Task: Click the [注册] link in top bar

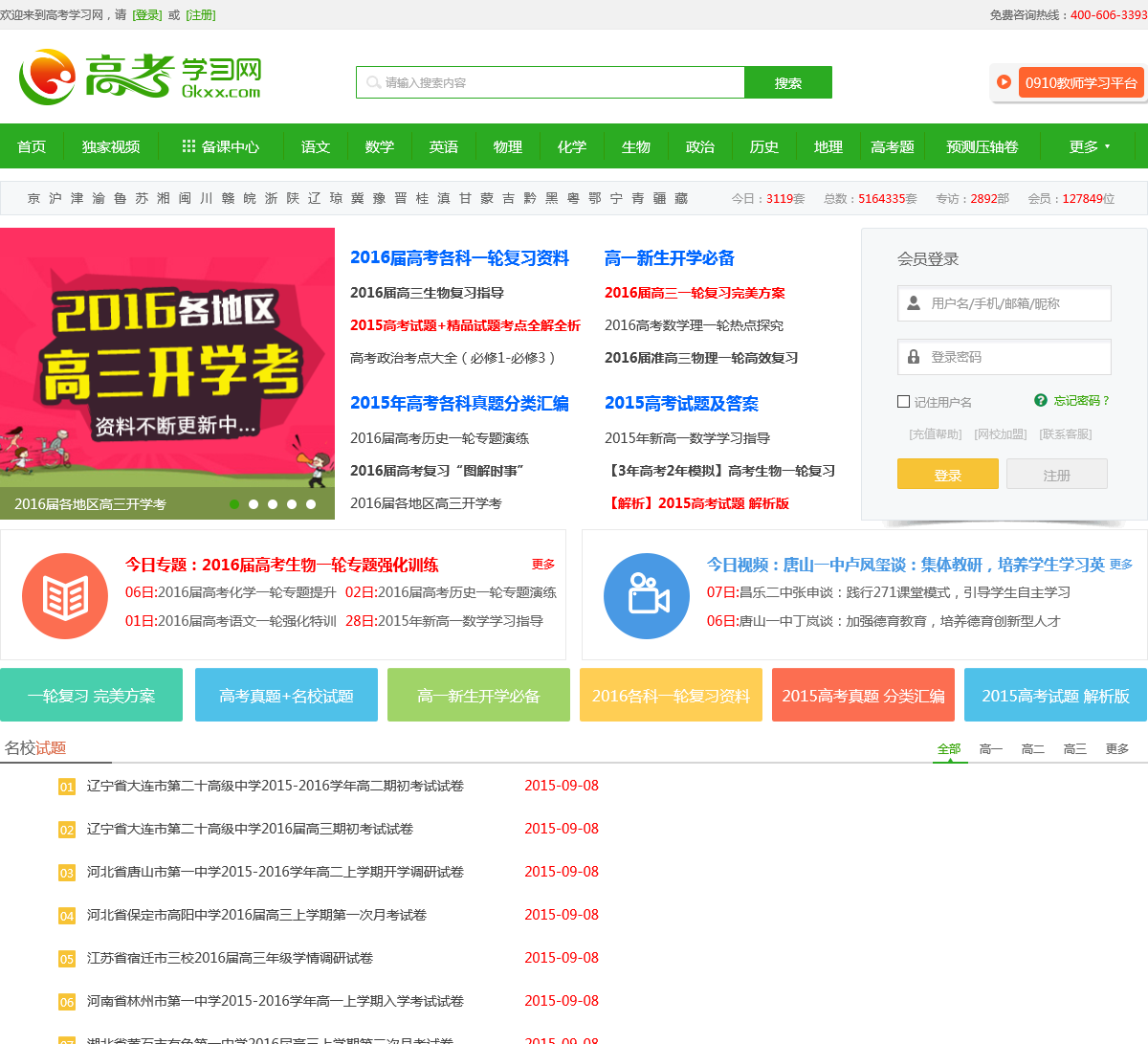Action: tap(201, 15)
